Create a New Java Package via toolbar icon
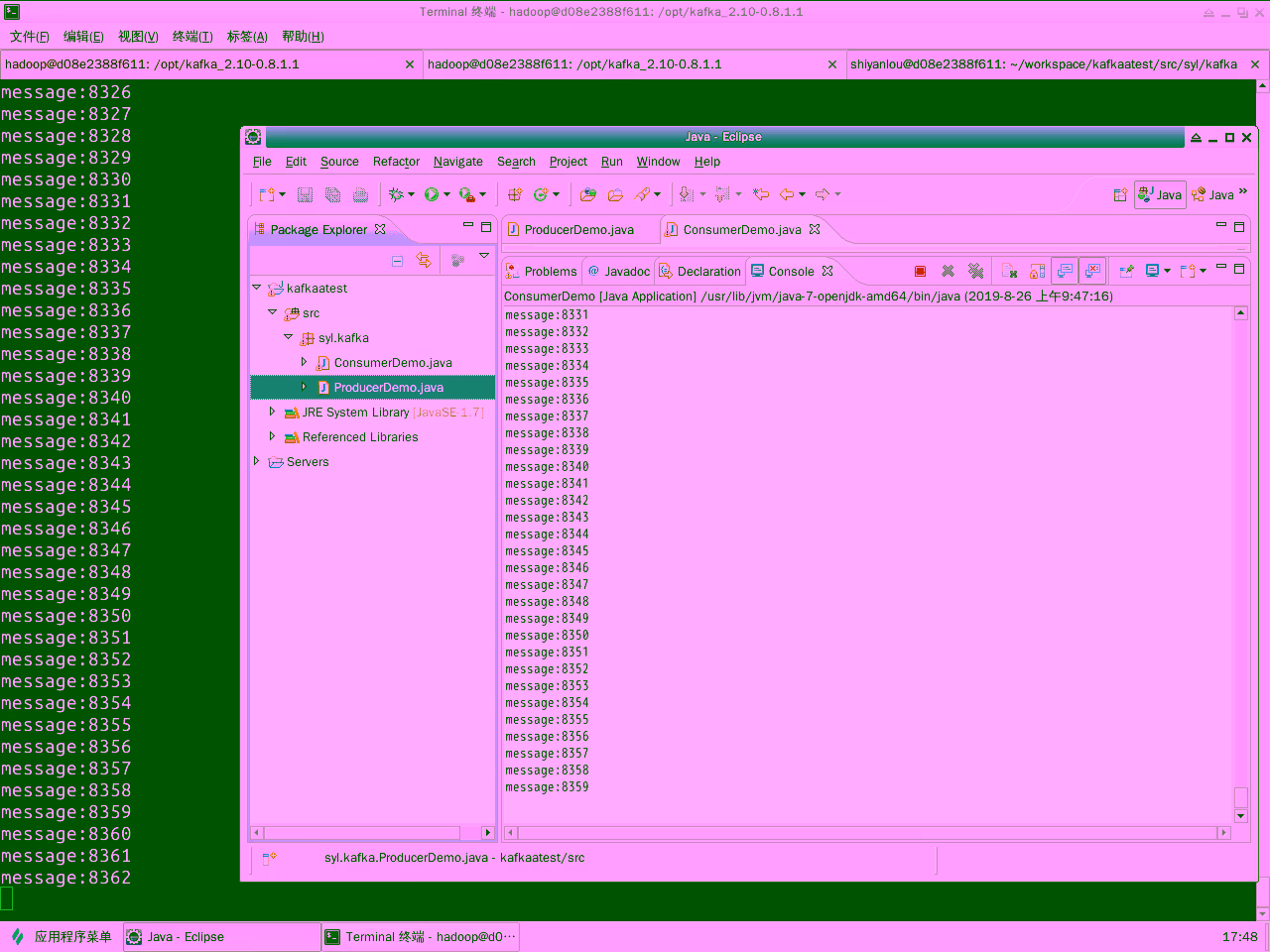1270x952 pixels. (515, 194)
